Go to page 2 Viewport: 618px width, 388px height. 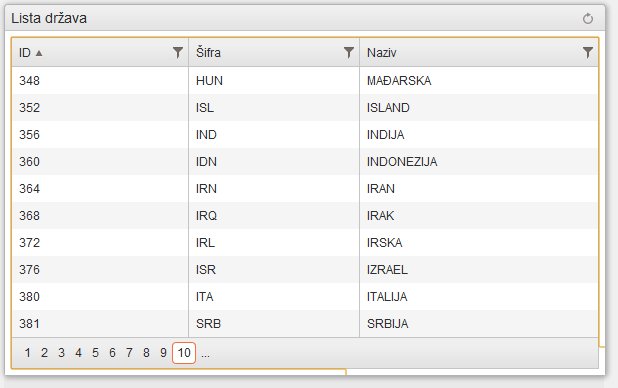(x=45, y=353)
